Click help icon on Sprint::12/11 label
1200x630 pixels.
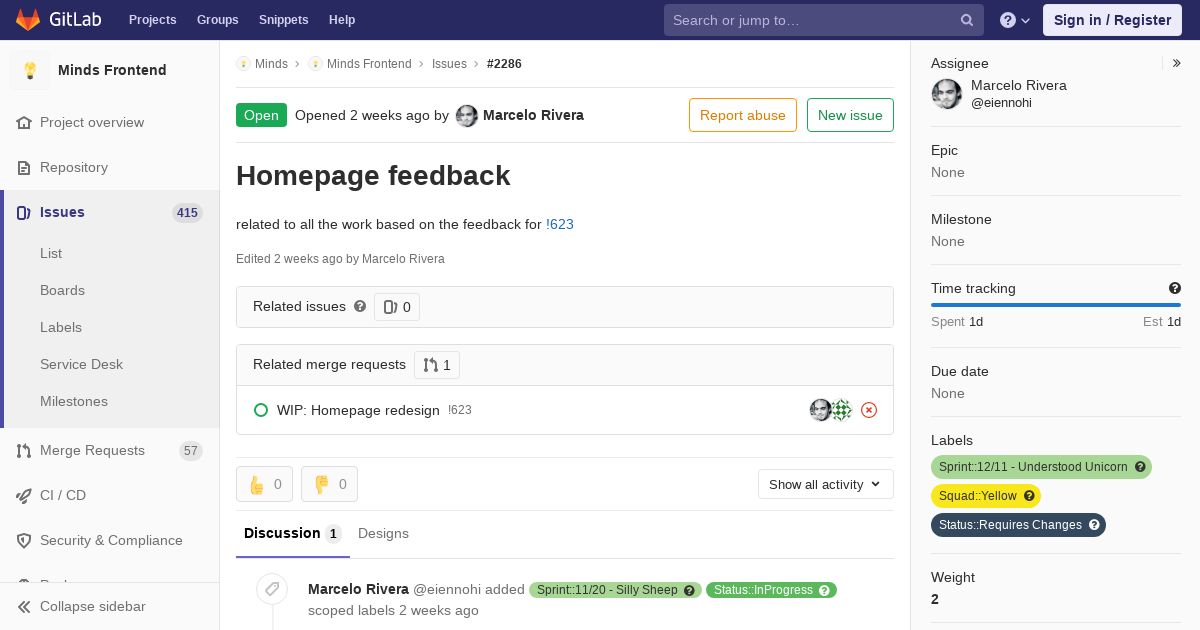[1140, 467]
